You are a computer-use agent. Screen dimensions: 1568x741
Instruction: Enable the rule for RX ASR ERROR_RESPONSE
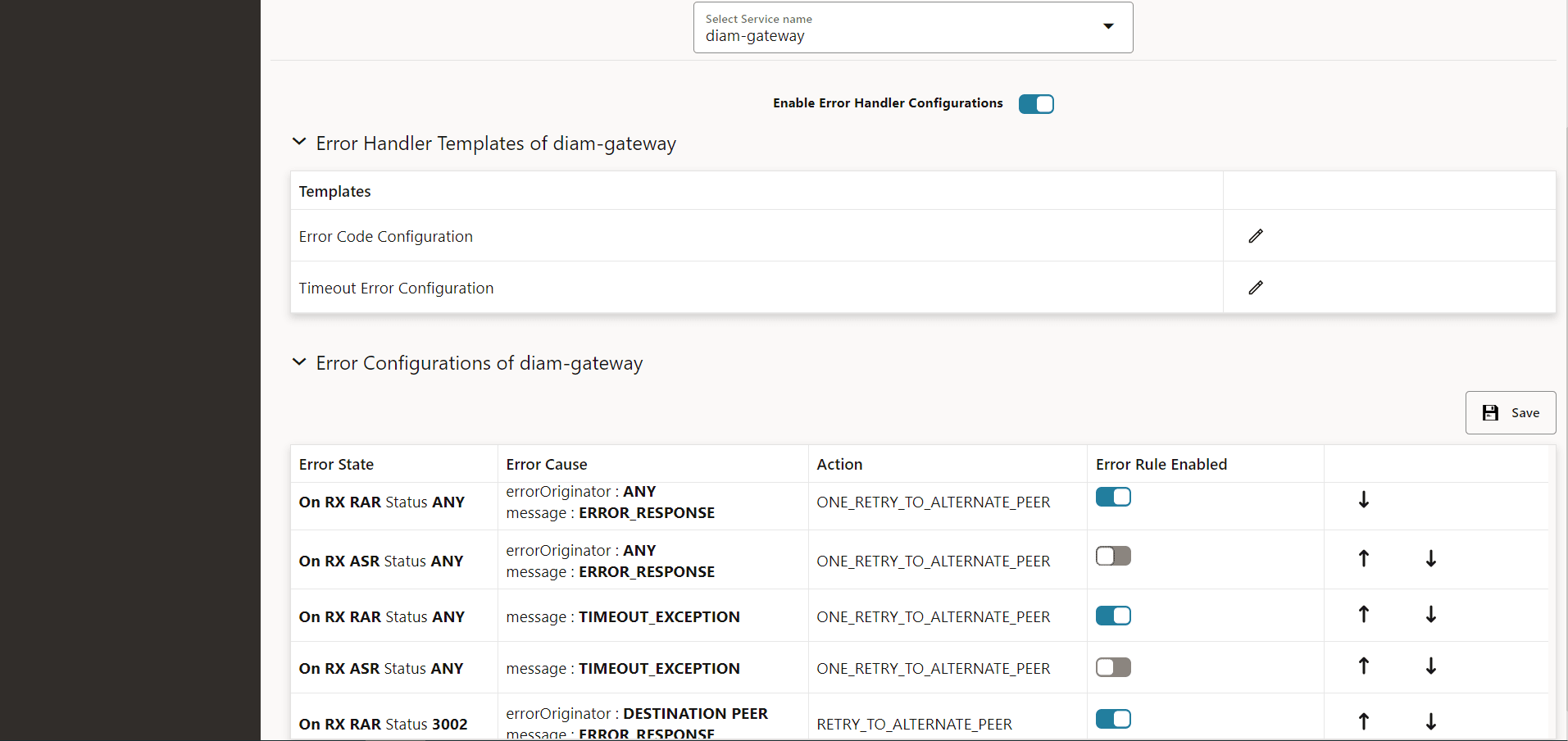(1112, 555)
